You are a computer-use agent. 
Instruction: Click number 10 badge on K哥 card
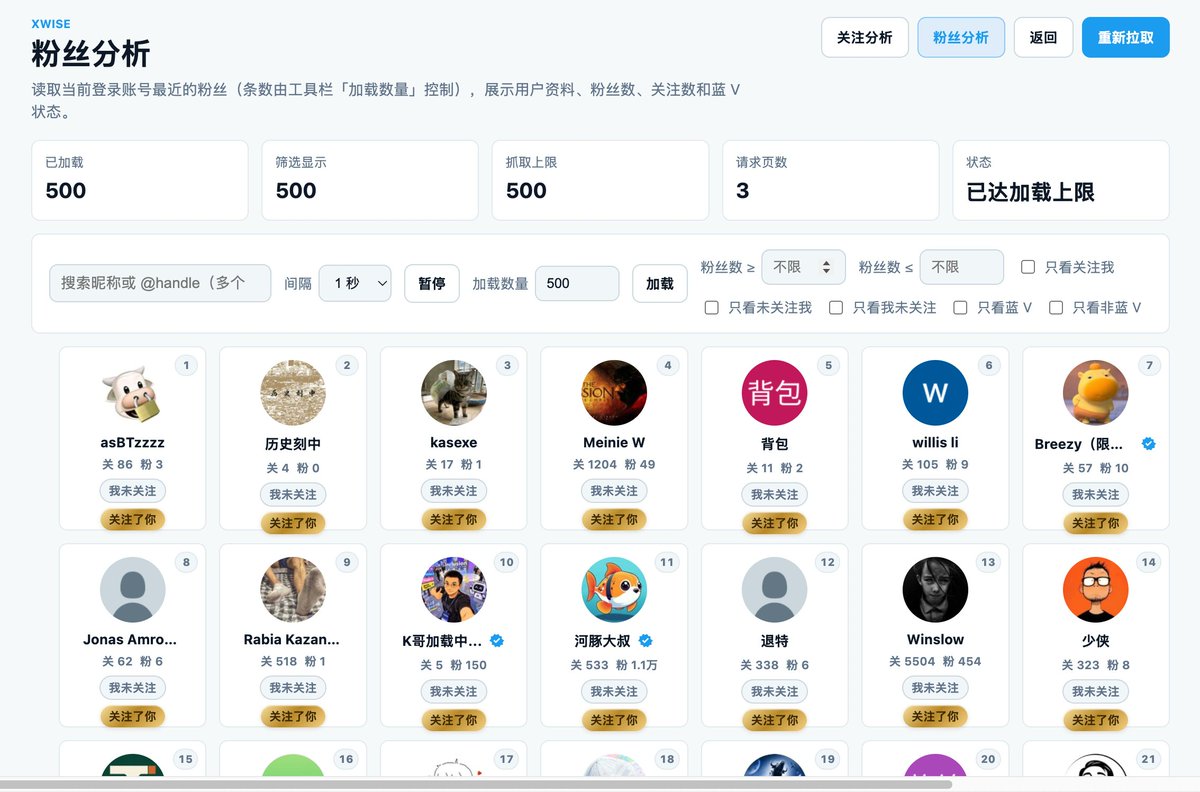(506, 562)
